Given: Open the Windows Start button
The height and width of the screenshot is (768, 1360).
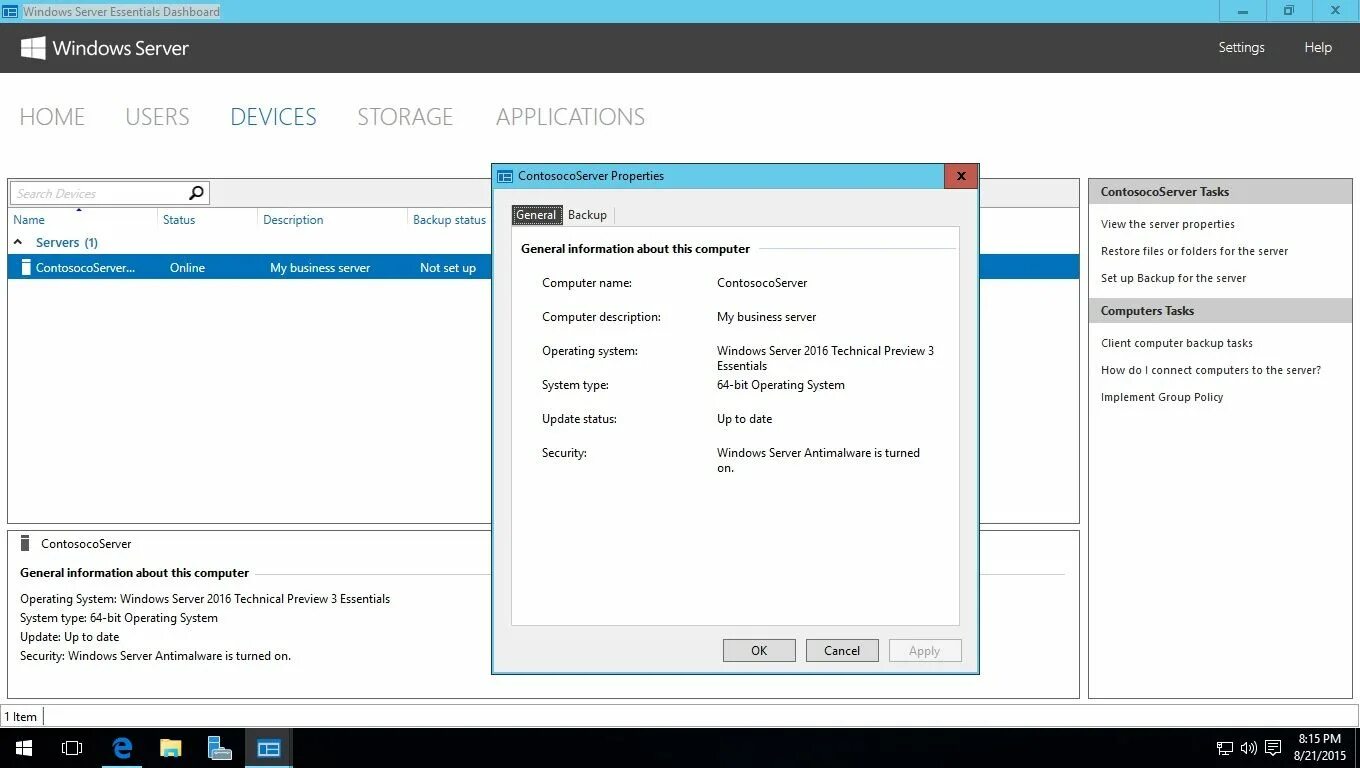Looking at the screenshot, I should pyautogui.click(x=24, y=748).
